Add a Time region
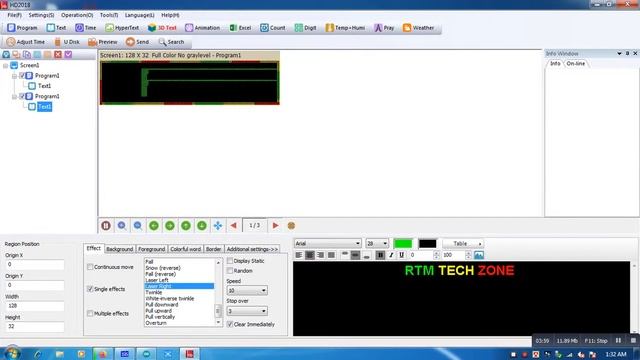Image resolution: width=640 pixels, height=360 pixels. pos(85,28)
